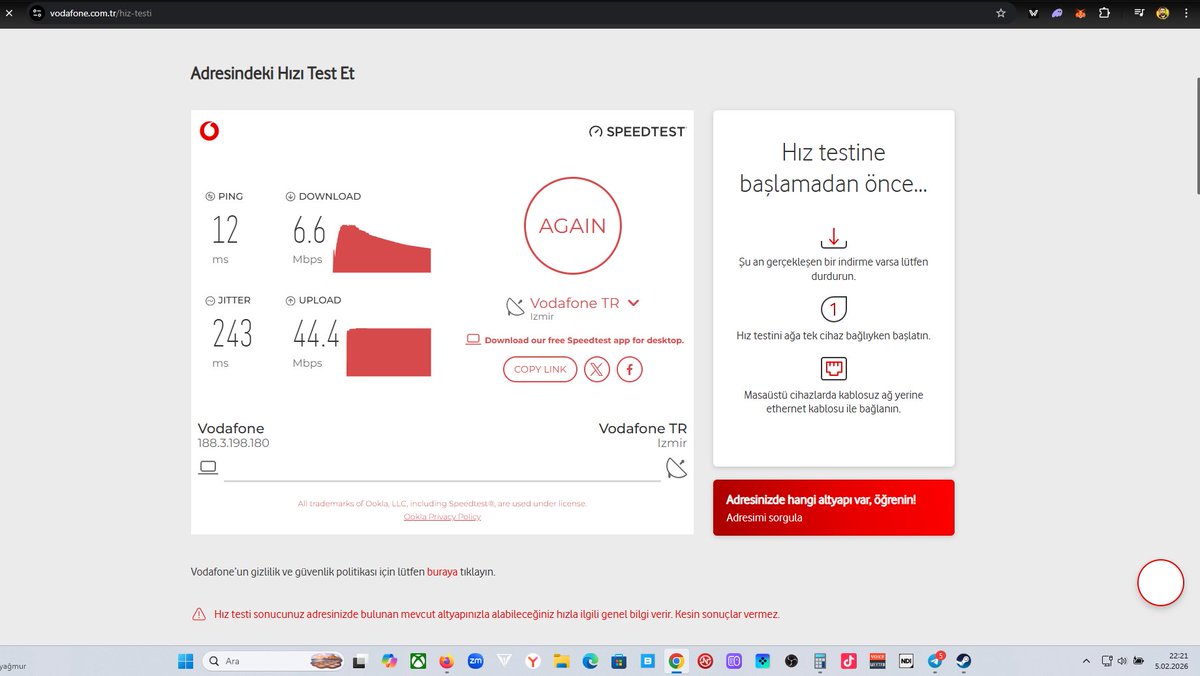
Task: Close the current browser tab X
Action: pos(9,14)
